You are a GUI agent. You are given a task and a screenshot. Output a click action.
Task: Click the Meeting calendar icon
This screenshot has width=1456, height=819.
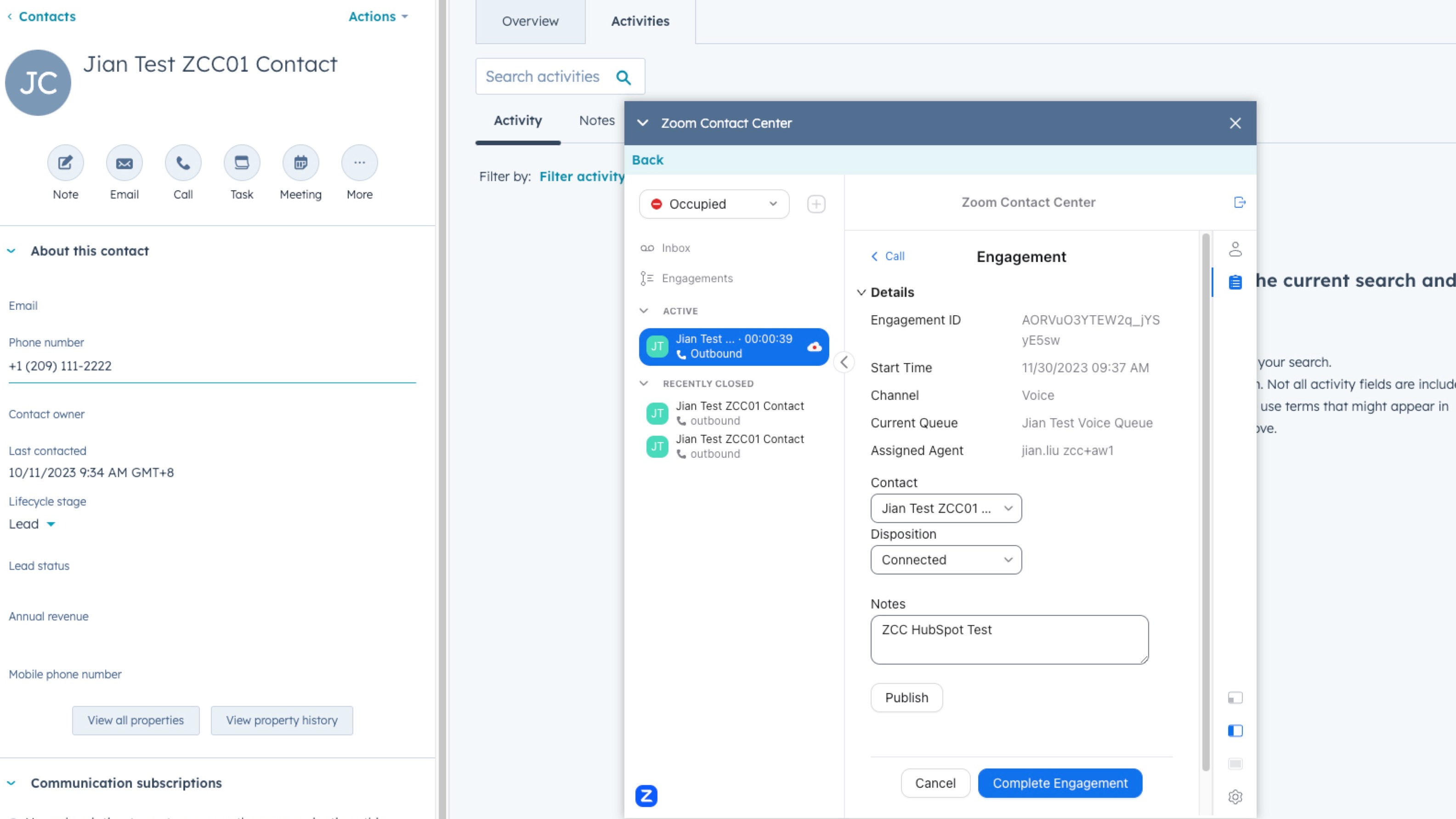(300, 163)
